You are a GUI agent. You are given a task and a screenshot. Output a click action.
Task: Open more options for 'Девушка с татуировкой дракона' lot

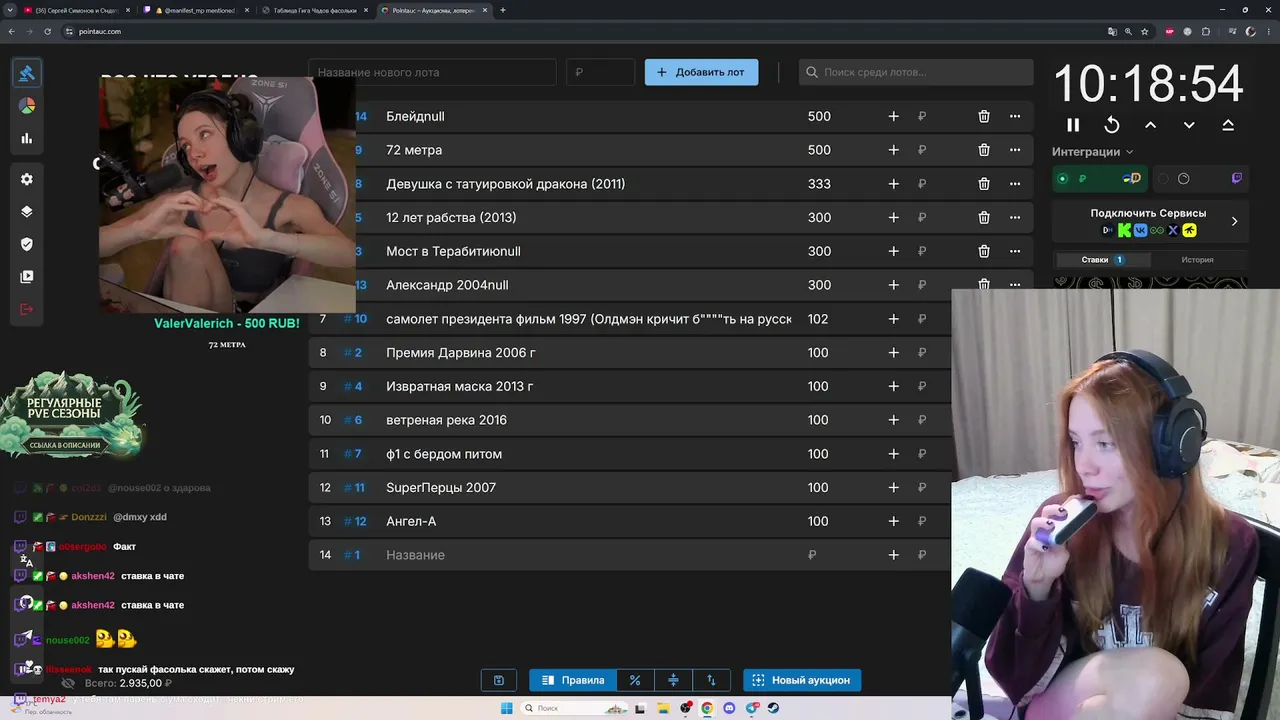[1015, 184]
